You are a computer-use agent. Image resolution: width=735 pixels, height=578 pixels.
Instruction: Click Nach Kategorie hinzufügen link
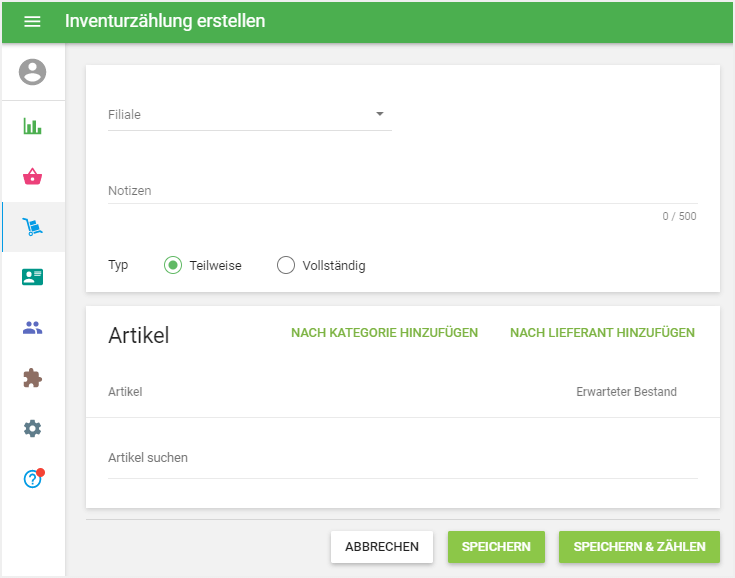tap(384, 333)
